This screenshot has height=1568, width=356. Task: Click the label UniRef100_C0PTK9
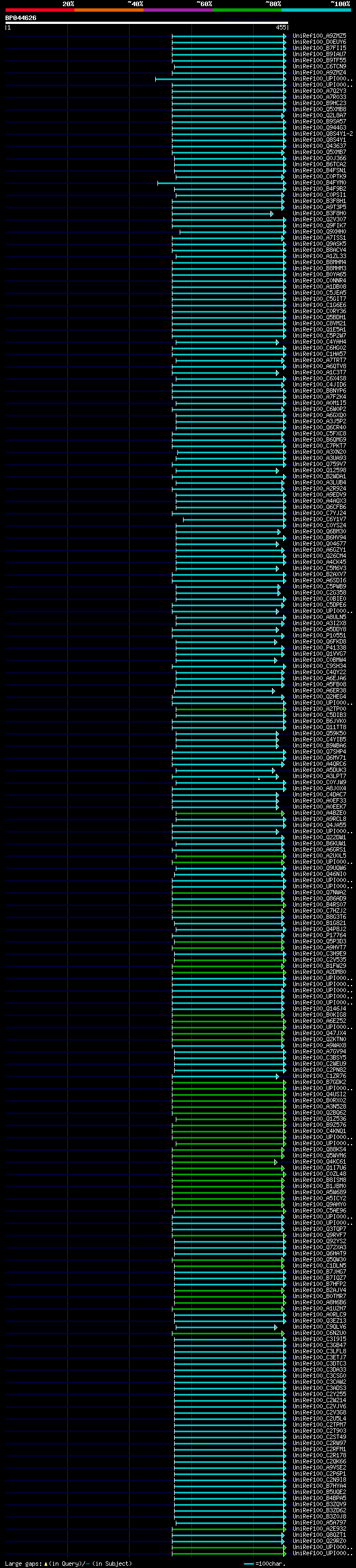pyautogui.click(x=319, y=176)
